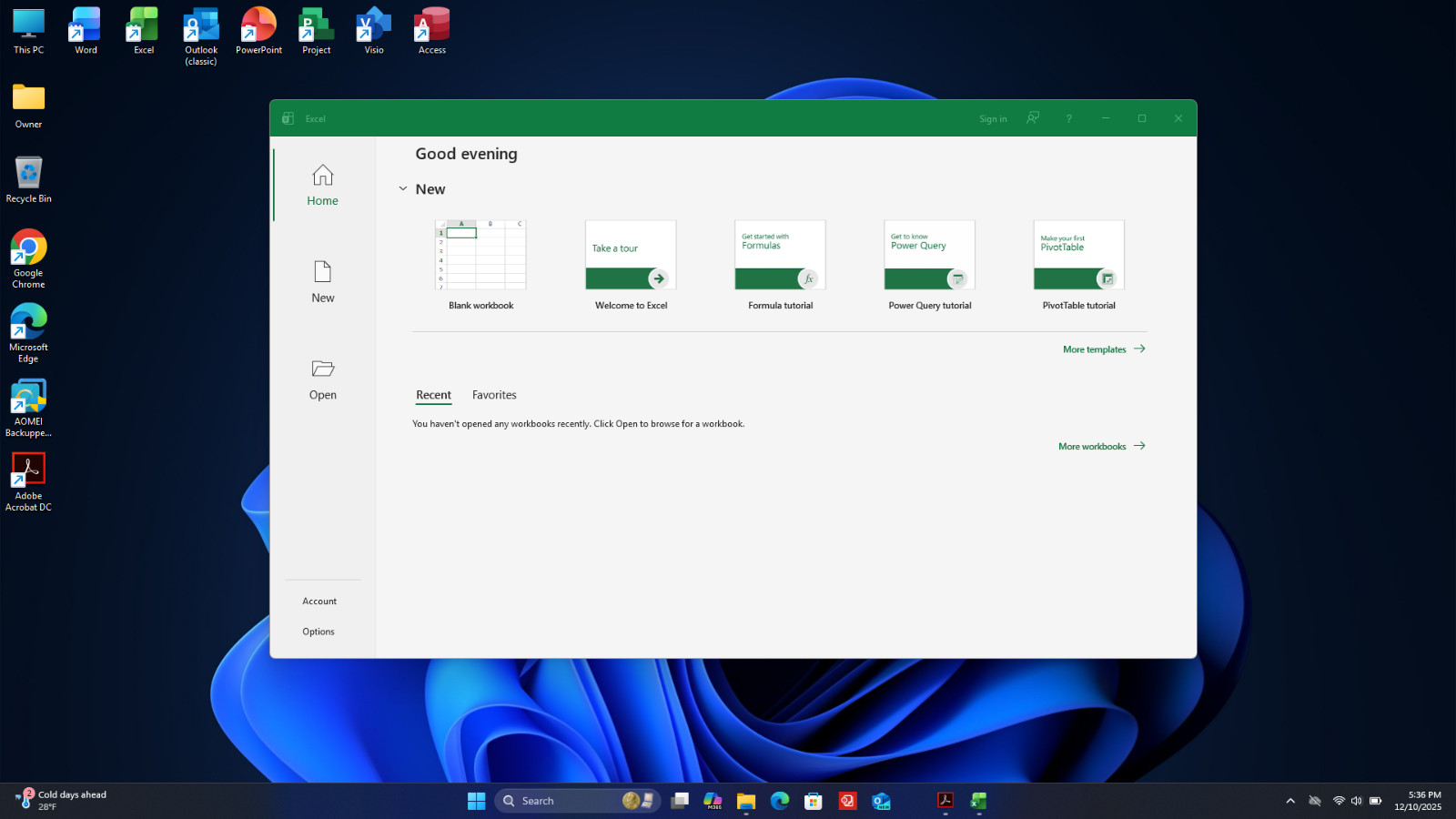
Task: Click the taskbar Search box
Action: click(577, 801)
